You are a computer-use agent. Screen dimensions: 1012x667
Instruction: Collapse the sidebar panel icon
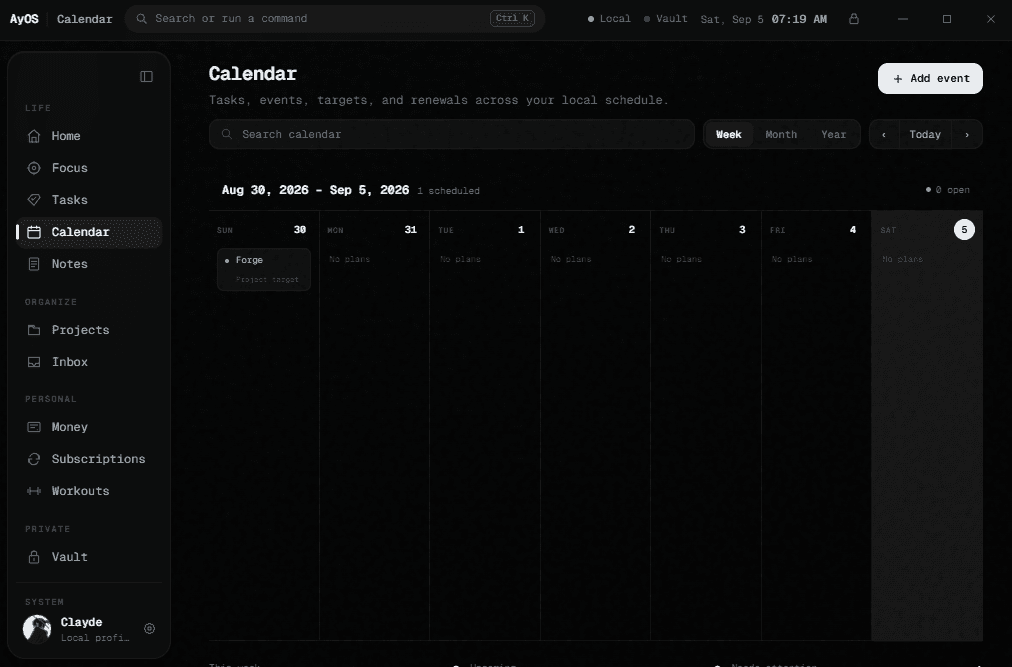point(147,77)
